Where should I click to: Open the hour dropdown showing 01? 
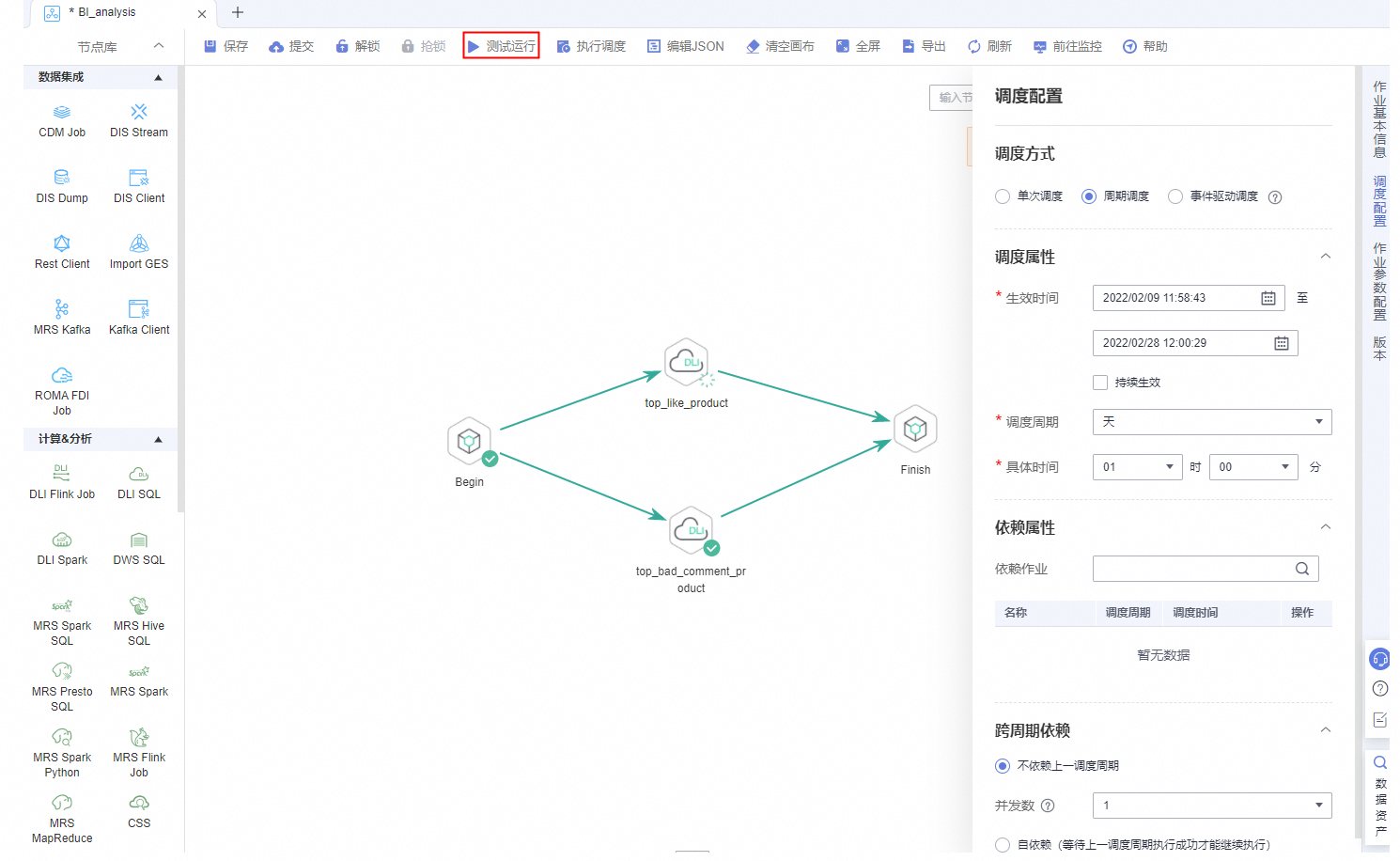(1138, 467)
